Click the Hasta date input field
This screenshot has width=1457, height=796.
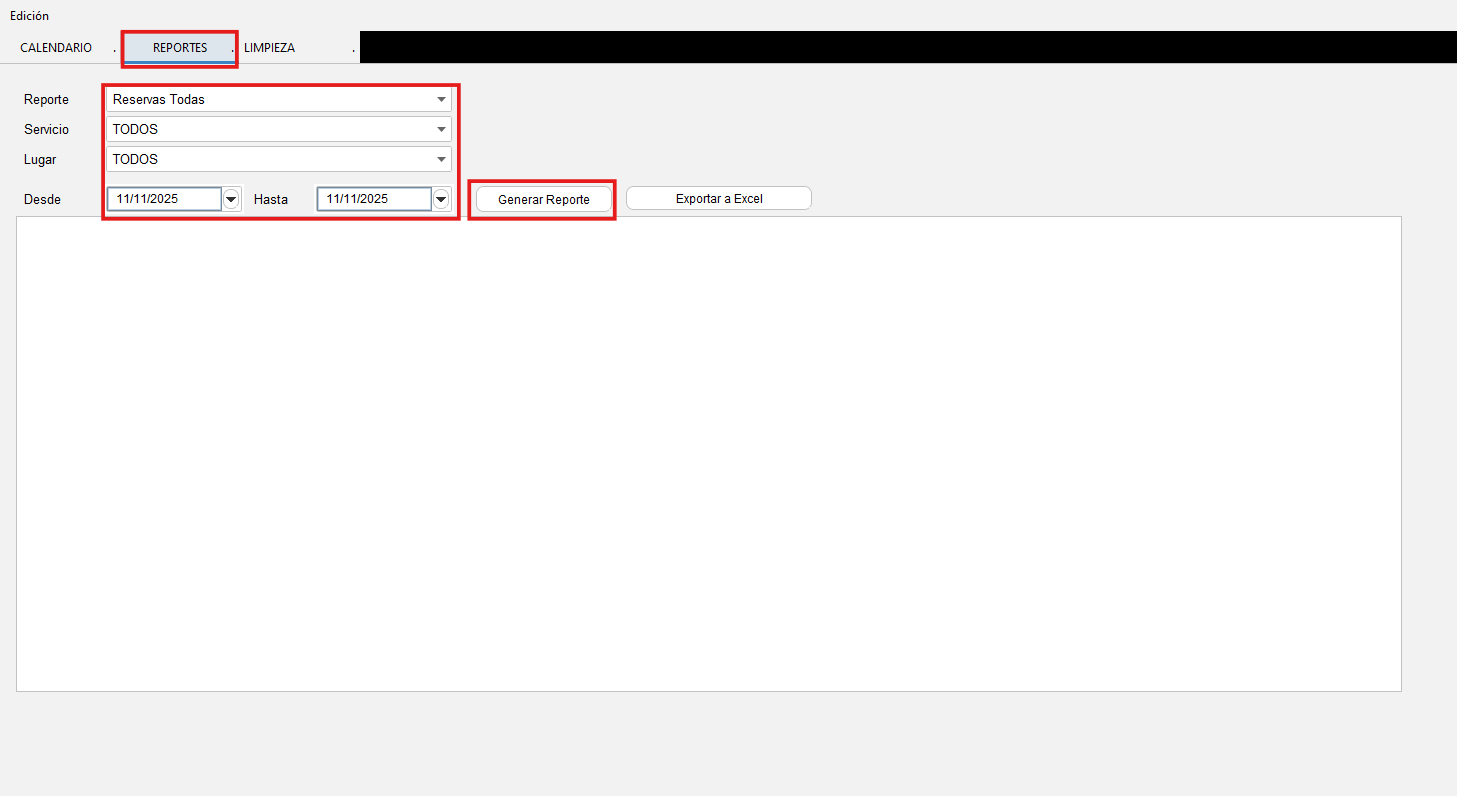tap(374, 199)
